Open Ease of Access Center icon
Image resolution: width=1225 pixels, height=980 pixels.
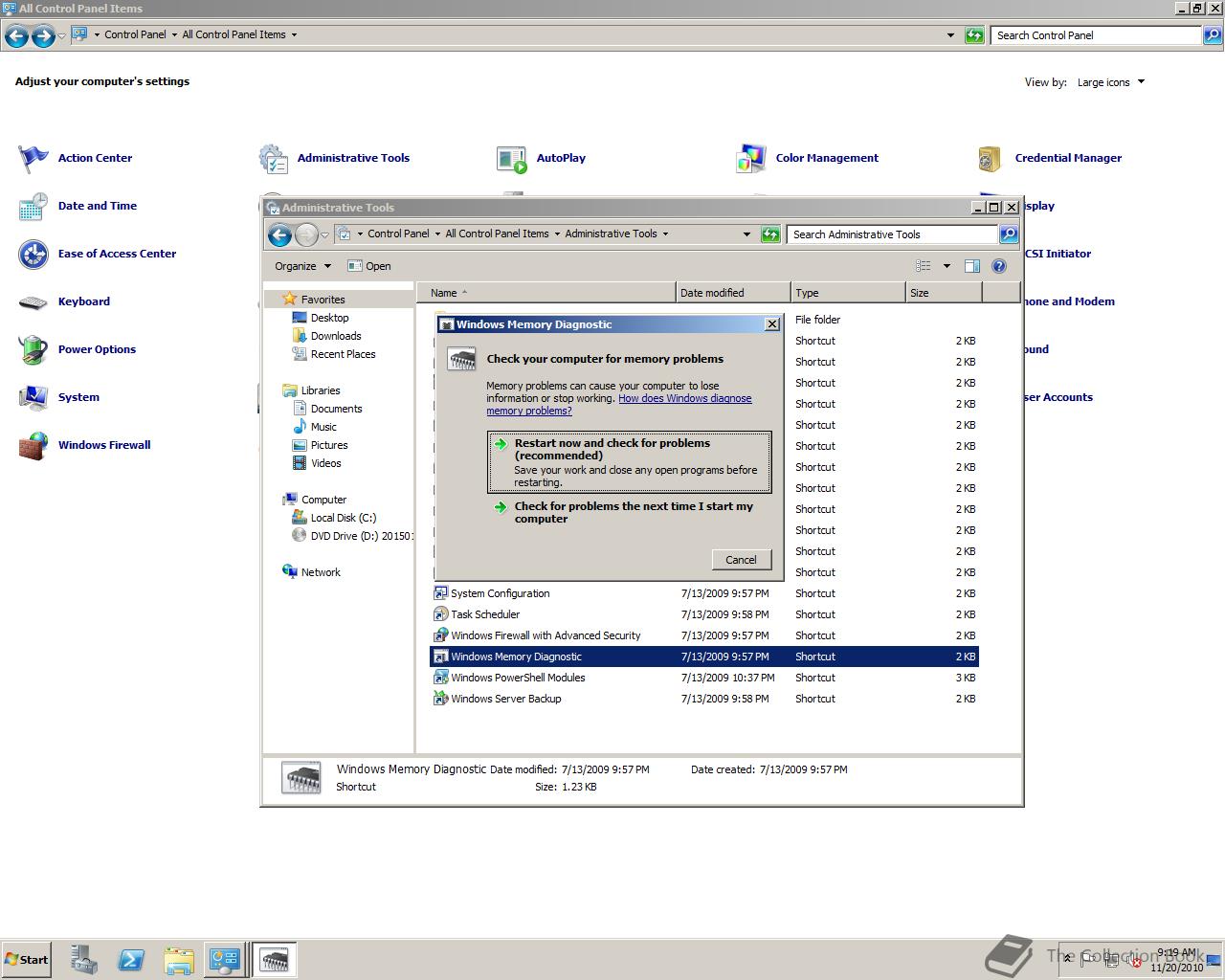[x=33, y=254]
